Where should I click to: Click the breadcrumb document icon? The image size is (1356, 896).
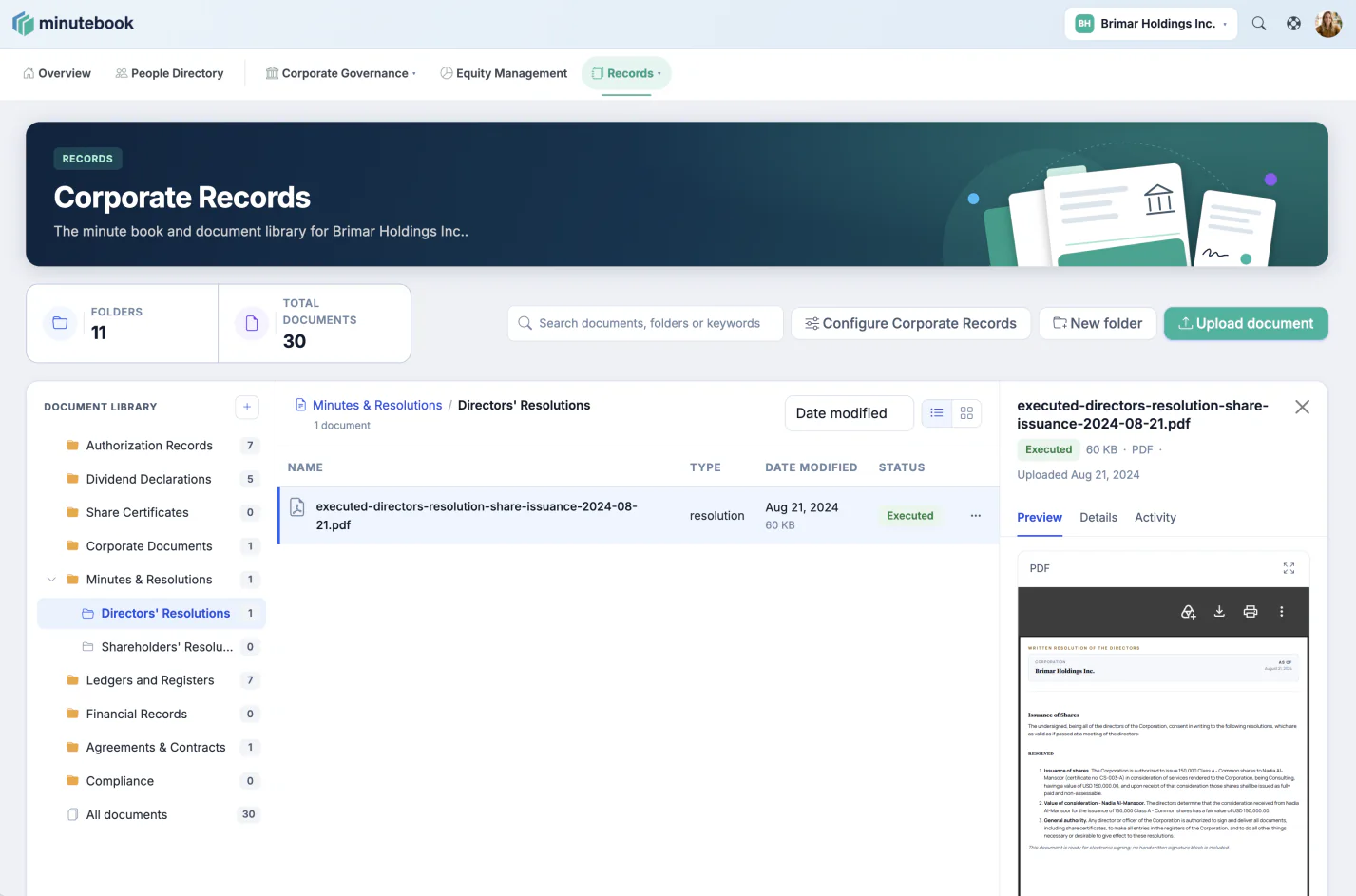[x=300, y=405]
